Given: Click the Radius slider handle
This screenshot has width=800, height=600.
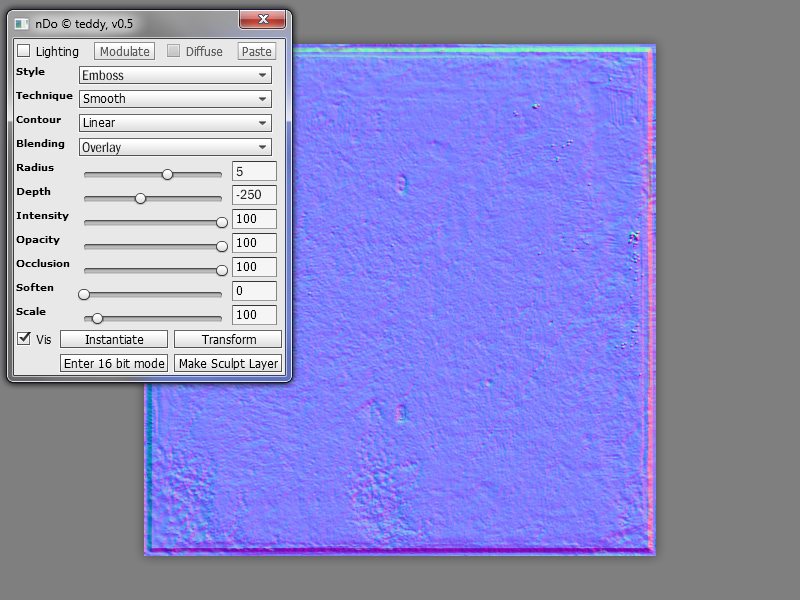Looking at the screenshot, I should [167, 174].
